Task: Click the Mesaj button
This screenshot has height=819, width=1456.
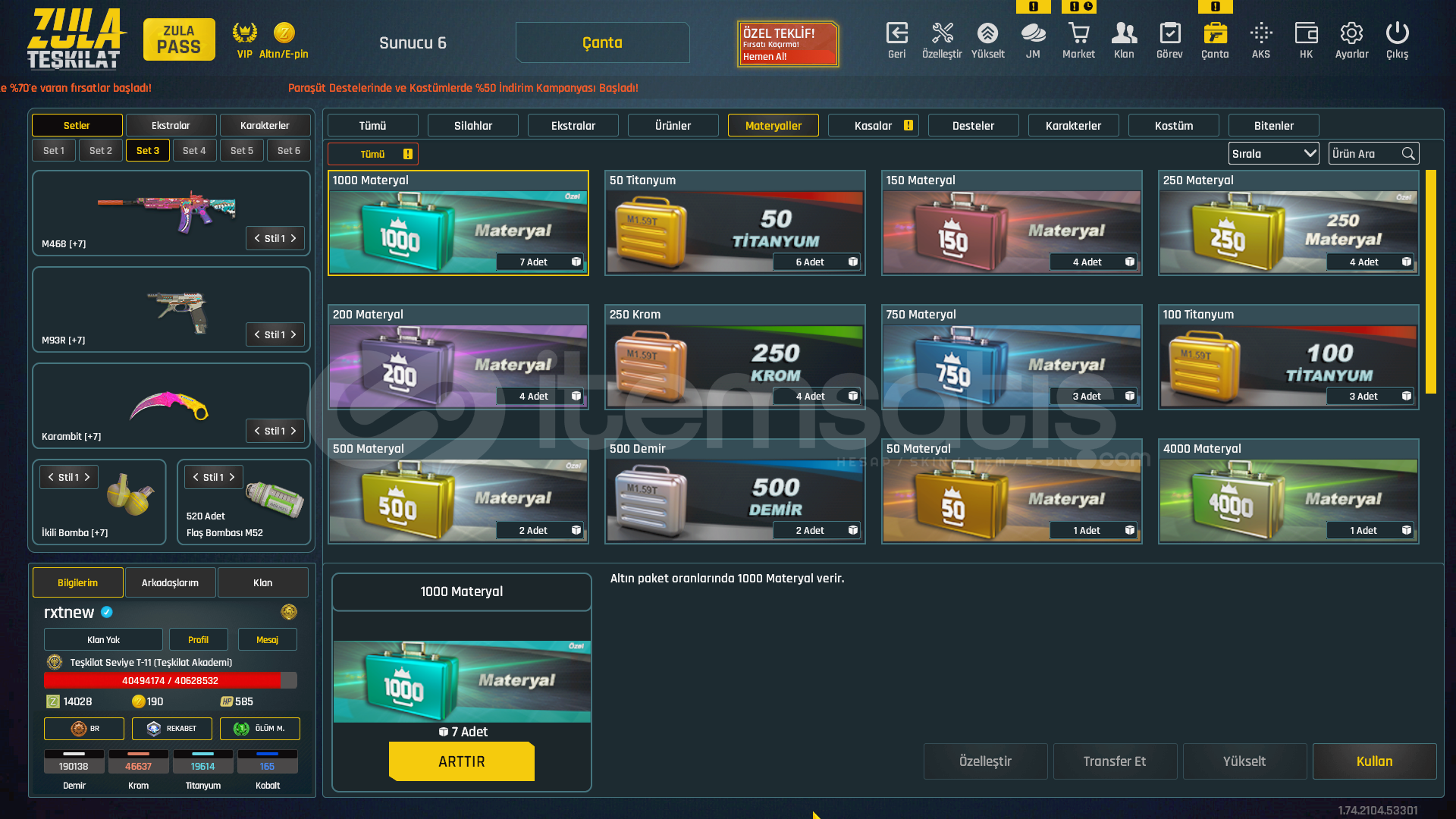Action: click(x=268, y=639)
